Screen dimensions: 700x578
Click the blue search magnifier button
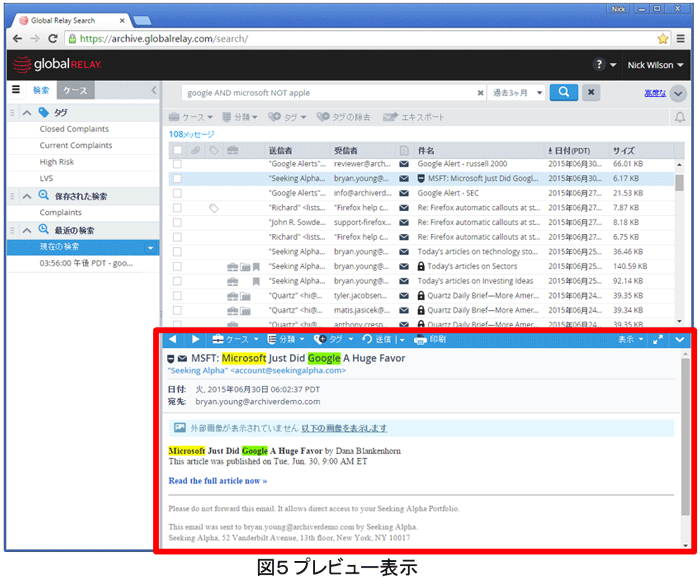coord(563,92)
